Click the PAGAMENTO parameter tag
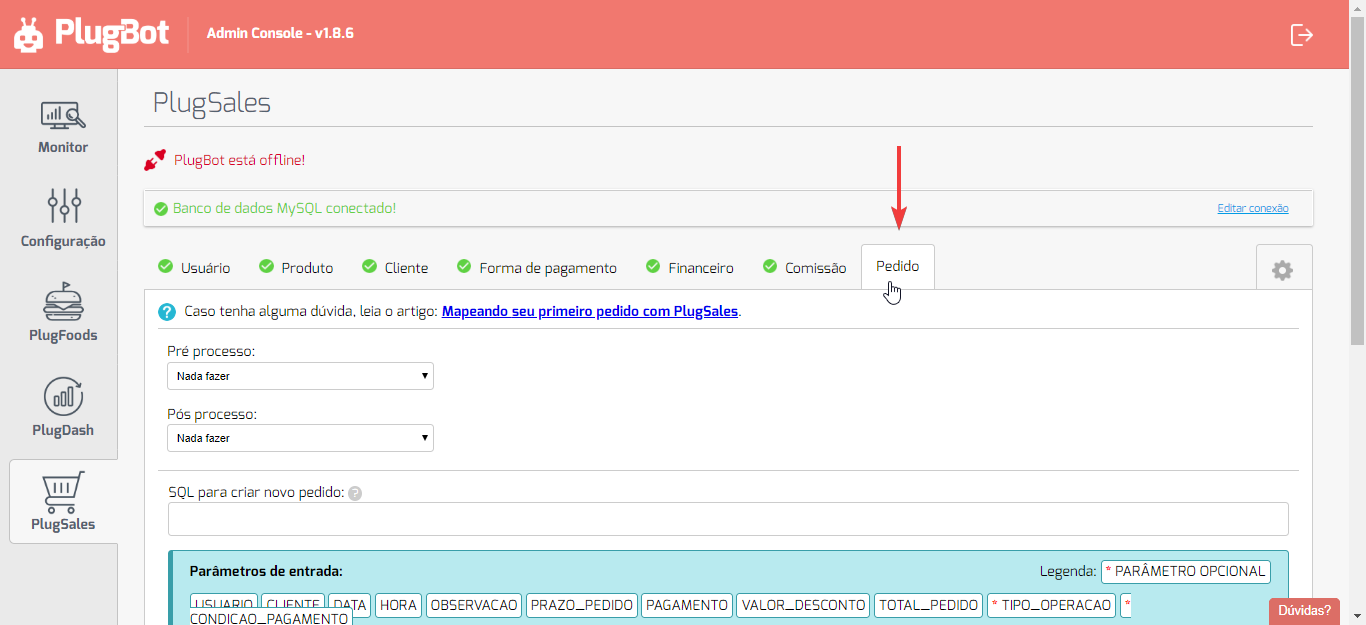The height and width of the screenshot is (625, 1366). (x=687, y=605)
